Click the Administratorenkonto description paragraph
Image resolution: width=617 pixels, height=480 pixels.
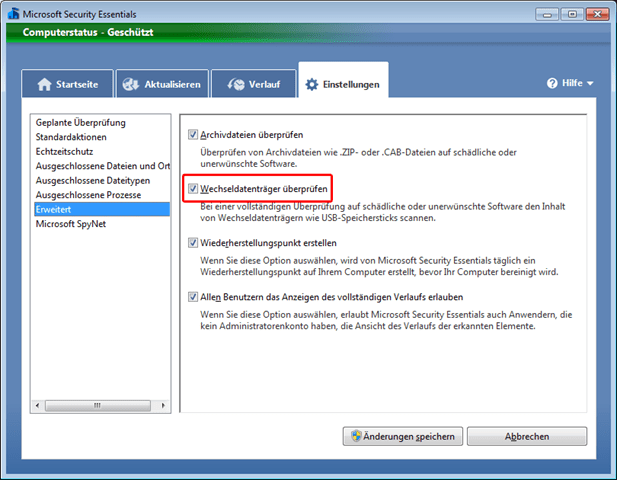click(386, 320)
